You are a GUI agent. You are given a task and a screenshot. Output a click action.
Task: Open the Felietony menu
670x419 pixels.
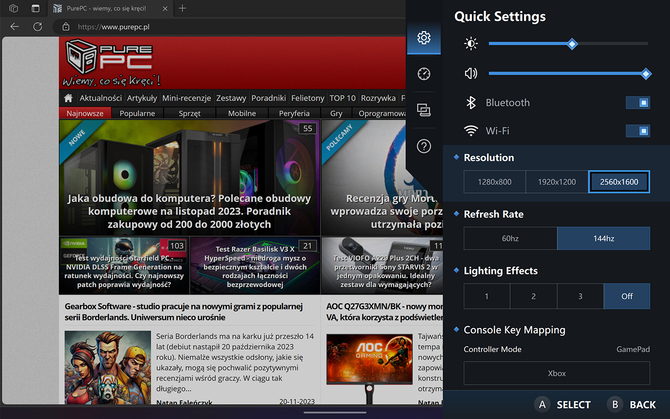308,98
